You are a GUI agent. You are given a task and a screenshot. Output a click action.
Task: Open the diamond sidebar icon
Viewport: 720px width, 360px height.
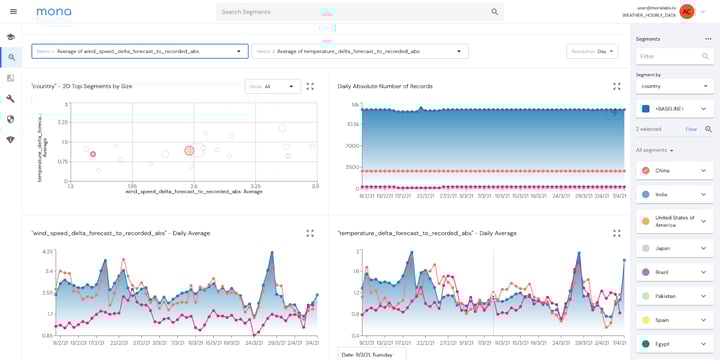[11, 140]
